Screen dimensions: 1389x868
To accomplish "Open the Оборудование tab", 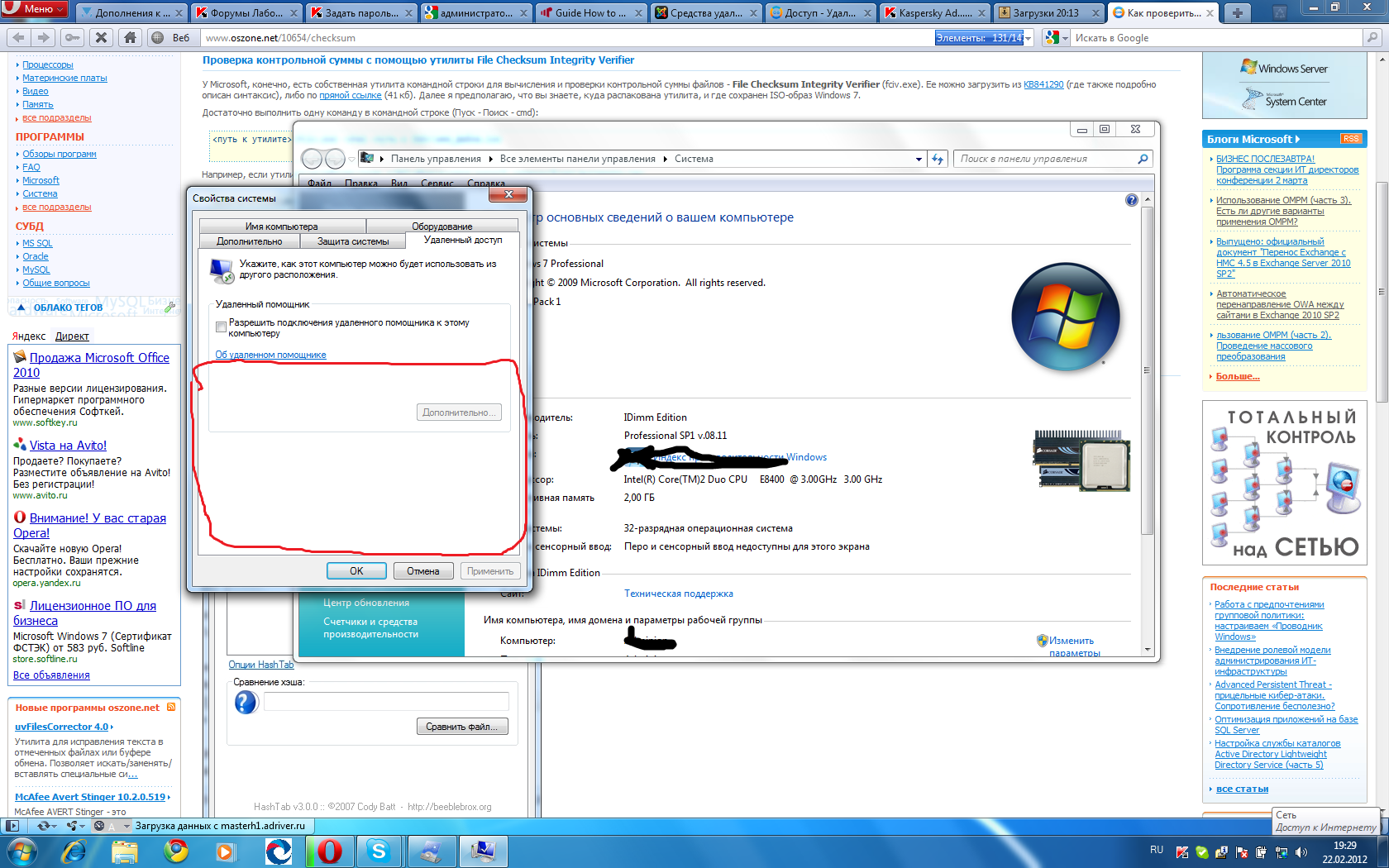I will [x=442, y=227].
